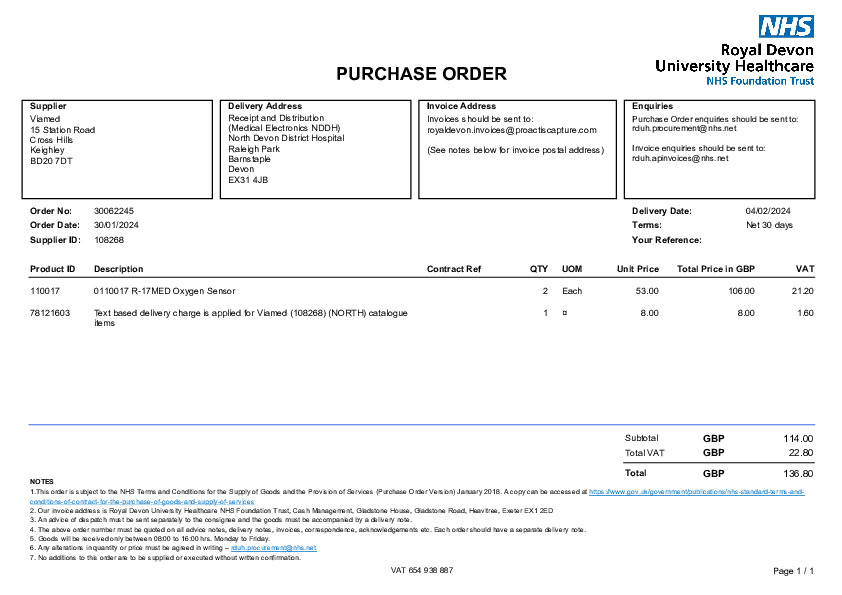This screenshot has width=842, height=595.
Task: Click the delivery date 04/02/2024
Action: [768, 211]
